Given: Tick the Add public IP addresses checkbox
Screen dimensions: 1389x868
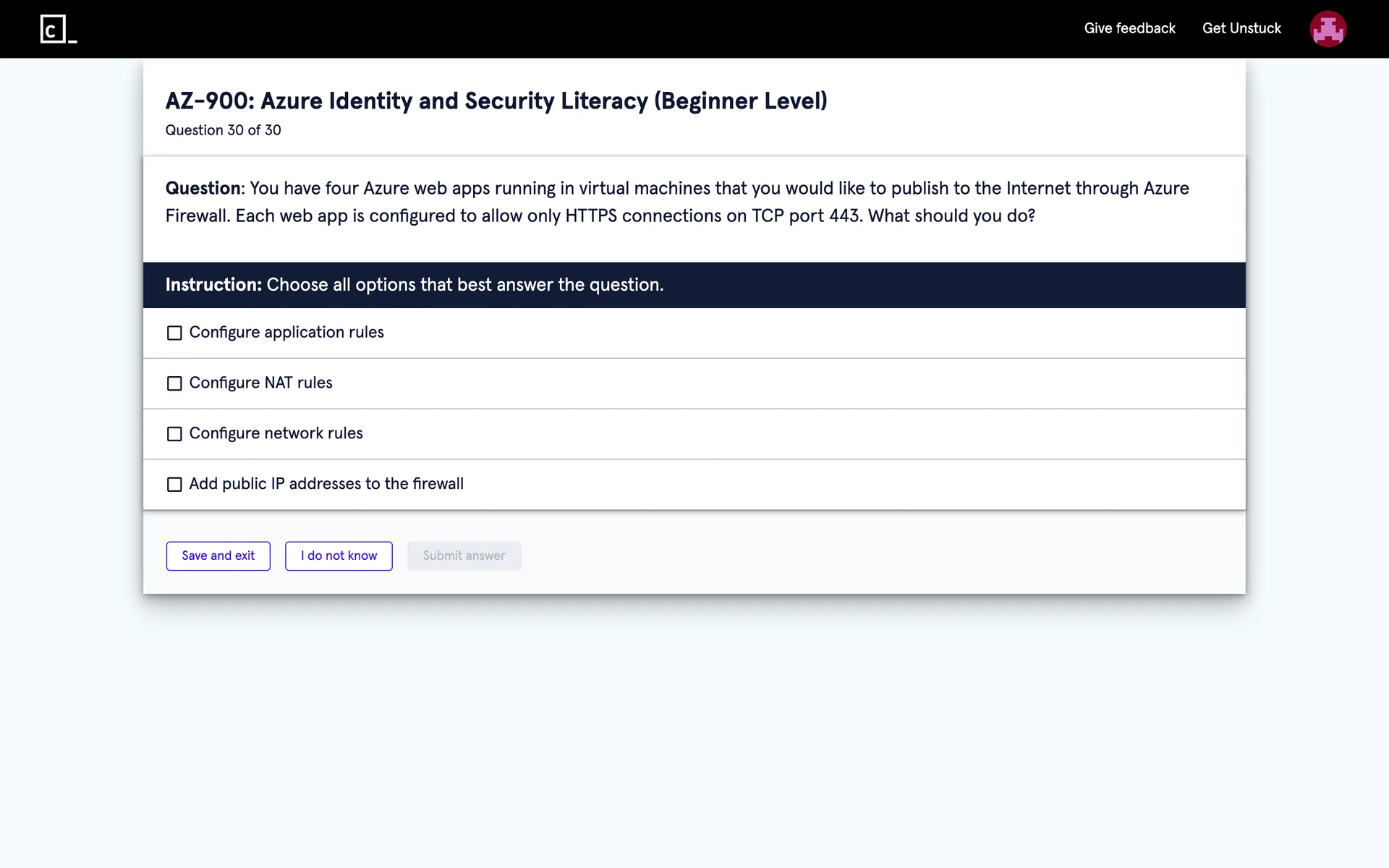Looking at the screenshot, I should (174, 485).
